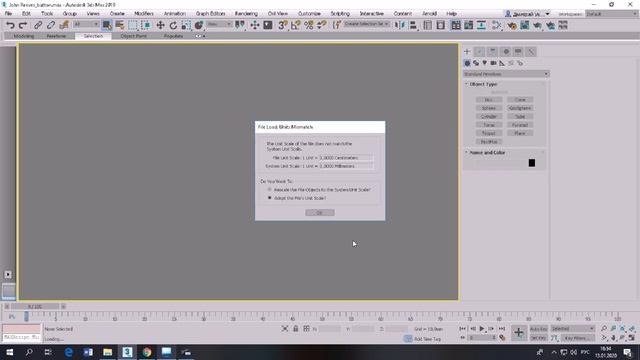Toggle the Percent Snap icon
Image resolution: width=640 pixels, height=360 pixels.
(309, 25)
